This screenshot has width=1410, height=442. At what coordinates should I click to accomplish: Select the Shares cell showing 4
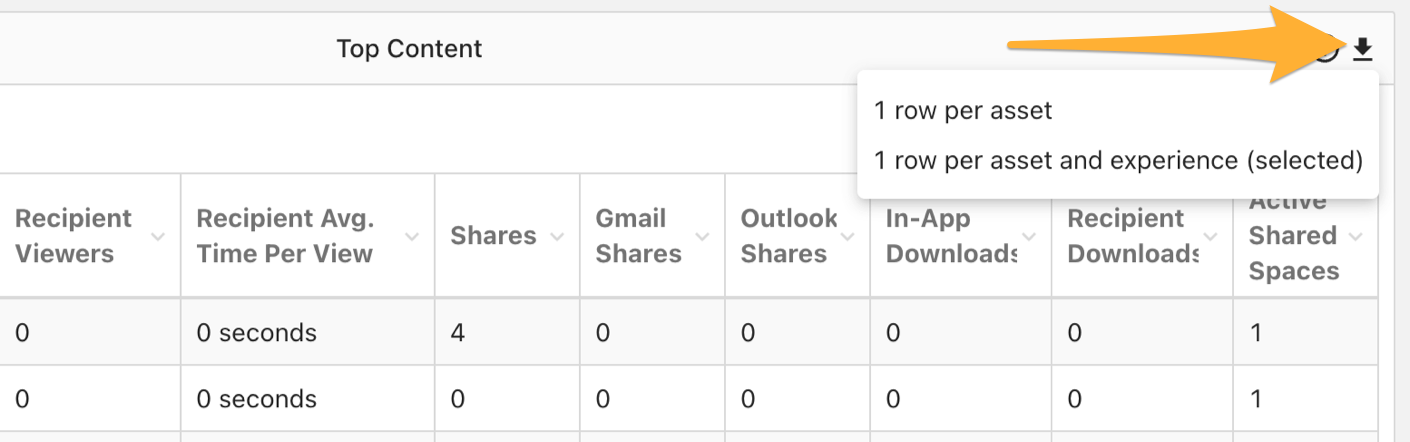point(507,332)
